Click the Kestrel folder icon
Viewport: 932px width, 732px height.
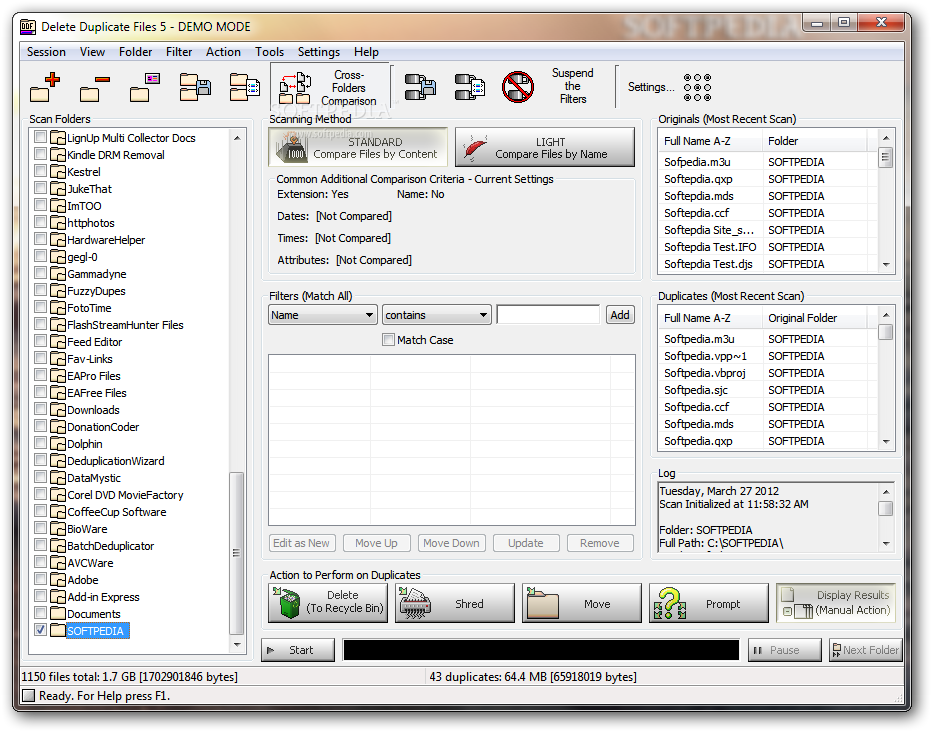(58, 172)
